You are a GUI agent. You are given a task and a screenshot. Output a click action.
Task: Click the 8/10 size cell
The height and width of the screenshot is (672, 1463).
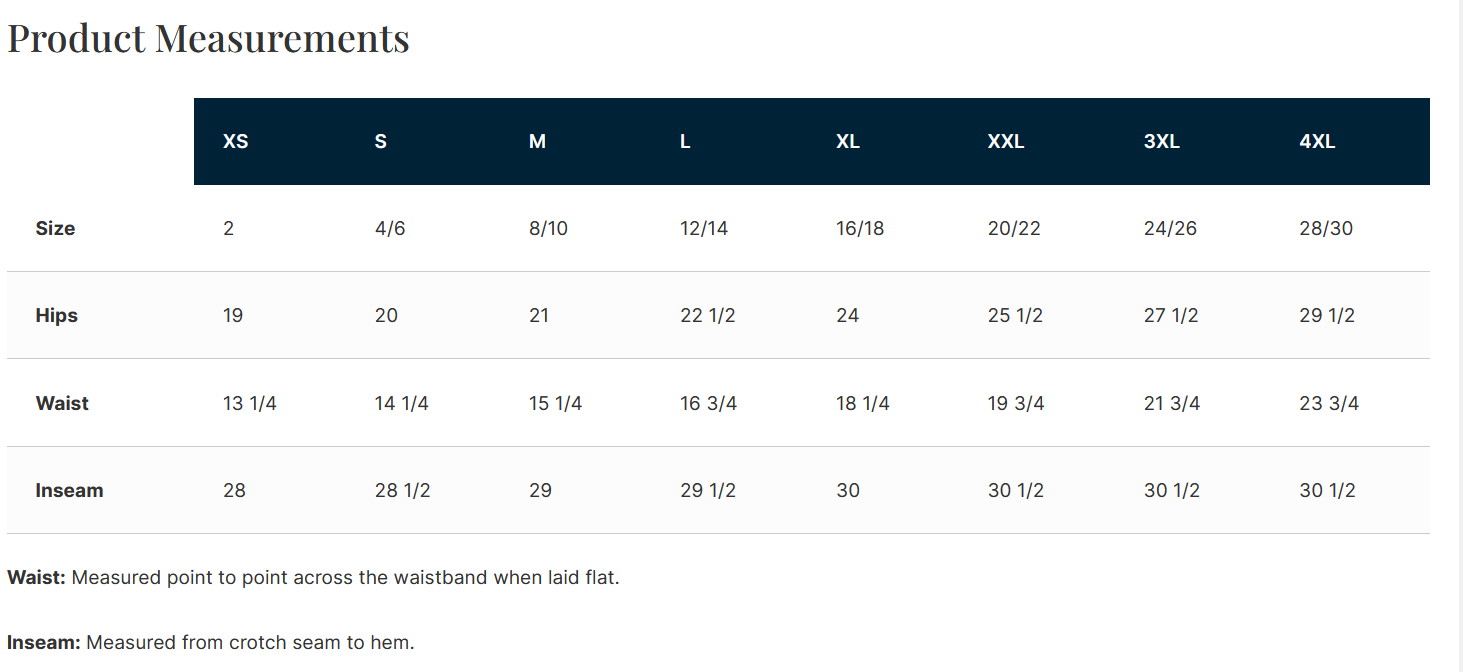click(548, 229)
